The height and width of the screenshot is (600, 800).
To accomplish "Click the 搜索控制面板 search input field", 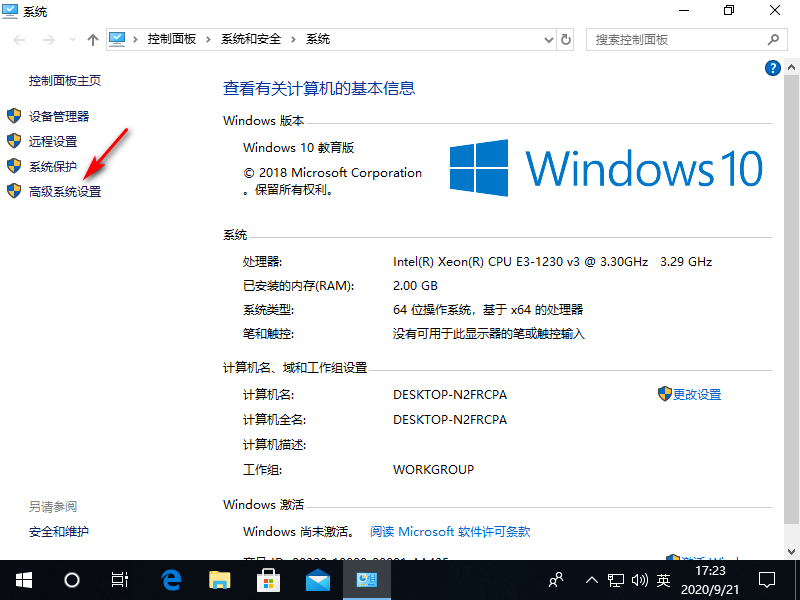I will tap(675, 40).
